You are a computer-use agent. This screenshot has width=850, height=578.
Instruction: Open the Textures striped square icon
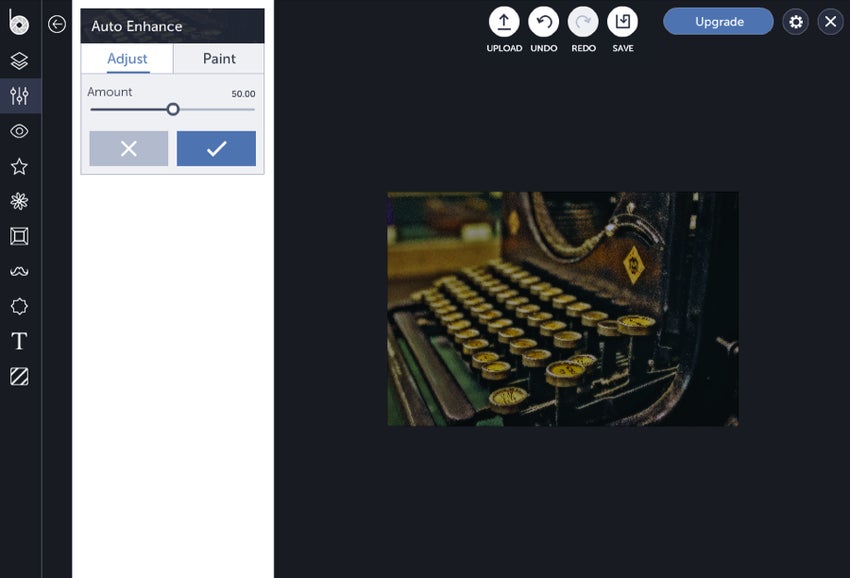(20, 376)
